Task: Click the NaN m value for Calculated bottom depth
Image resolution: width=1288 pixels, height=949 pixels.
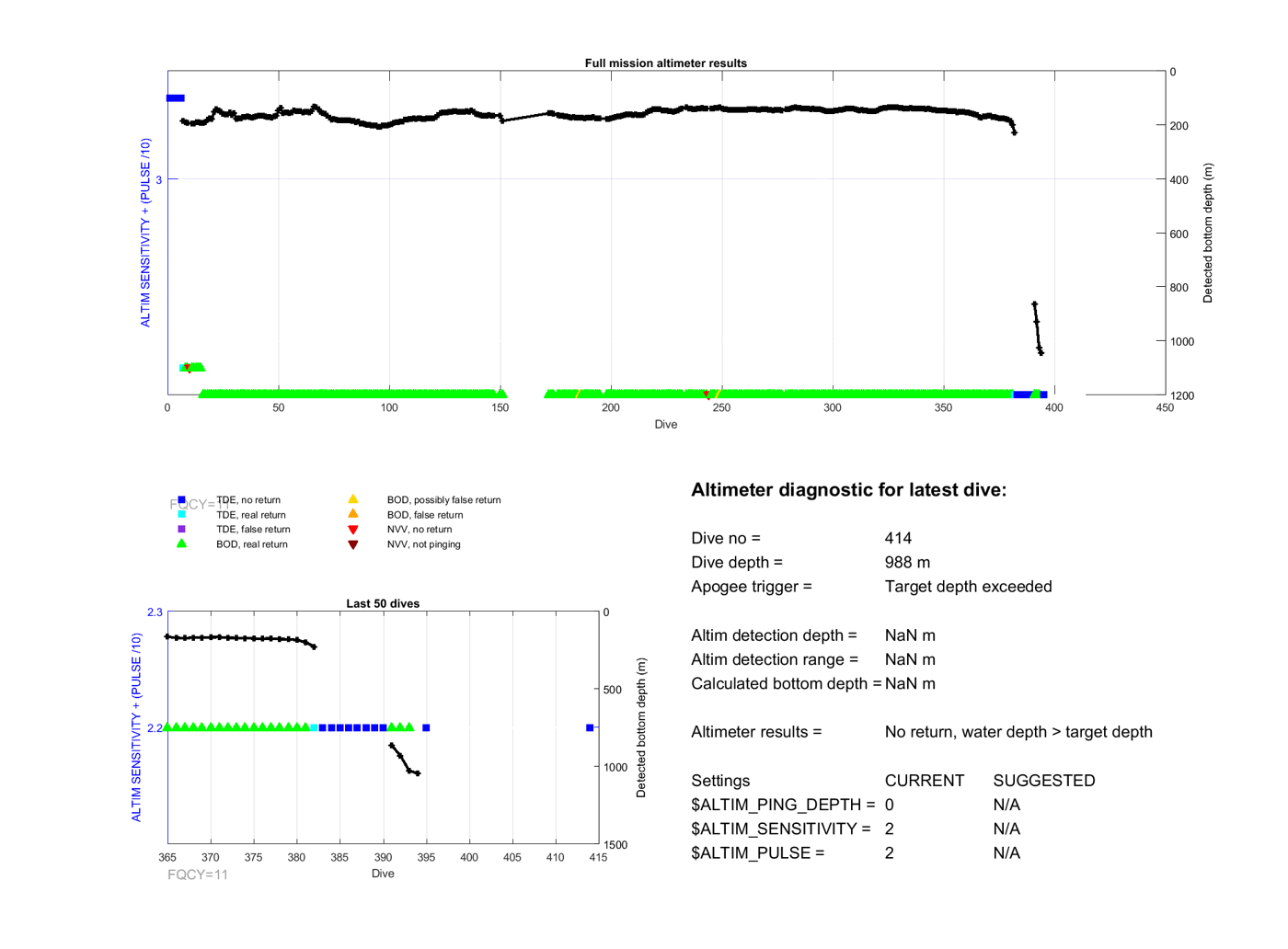Action: (x=910, y=684)
